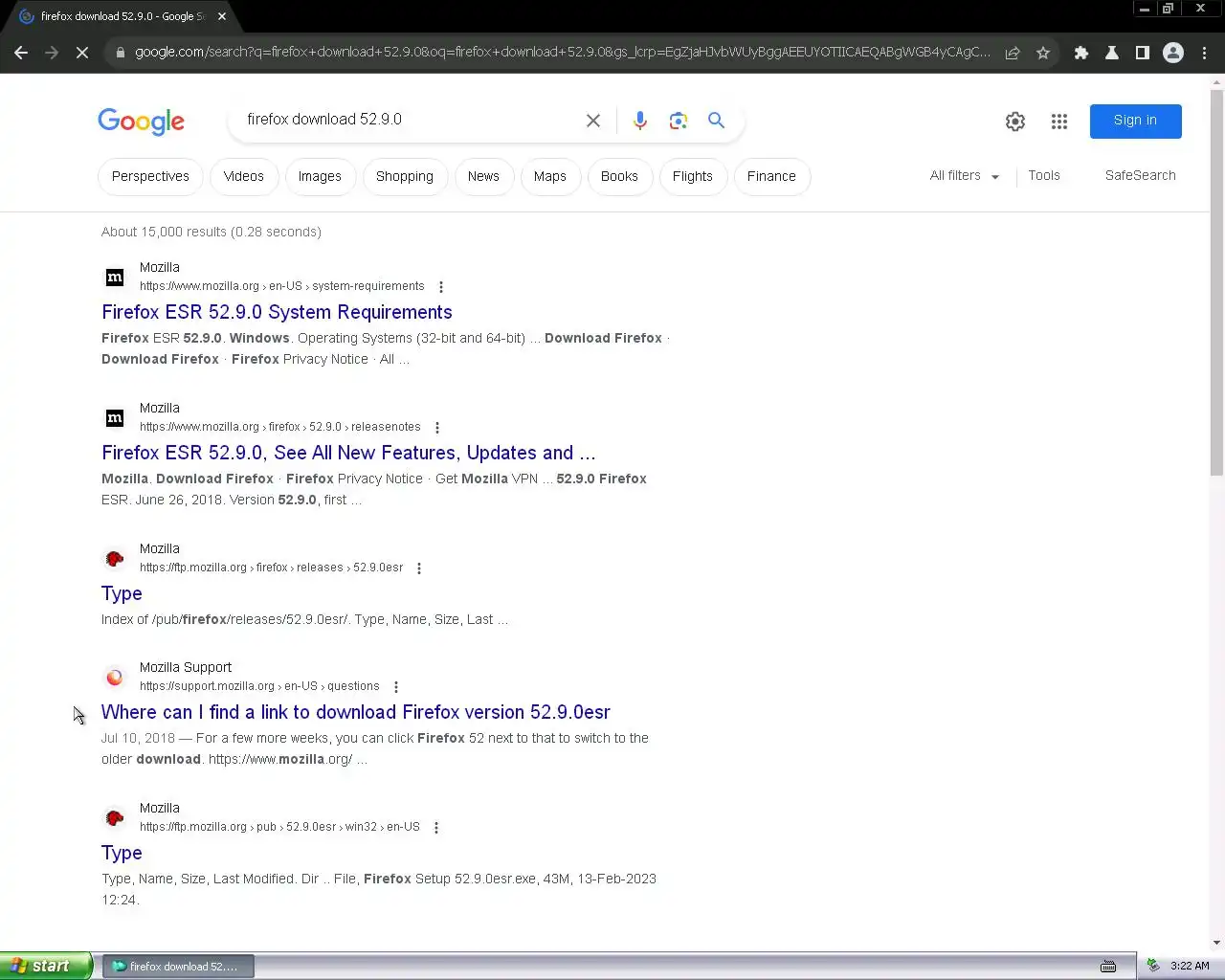Click the scrollbar down arrow

pos(1216,943)
